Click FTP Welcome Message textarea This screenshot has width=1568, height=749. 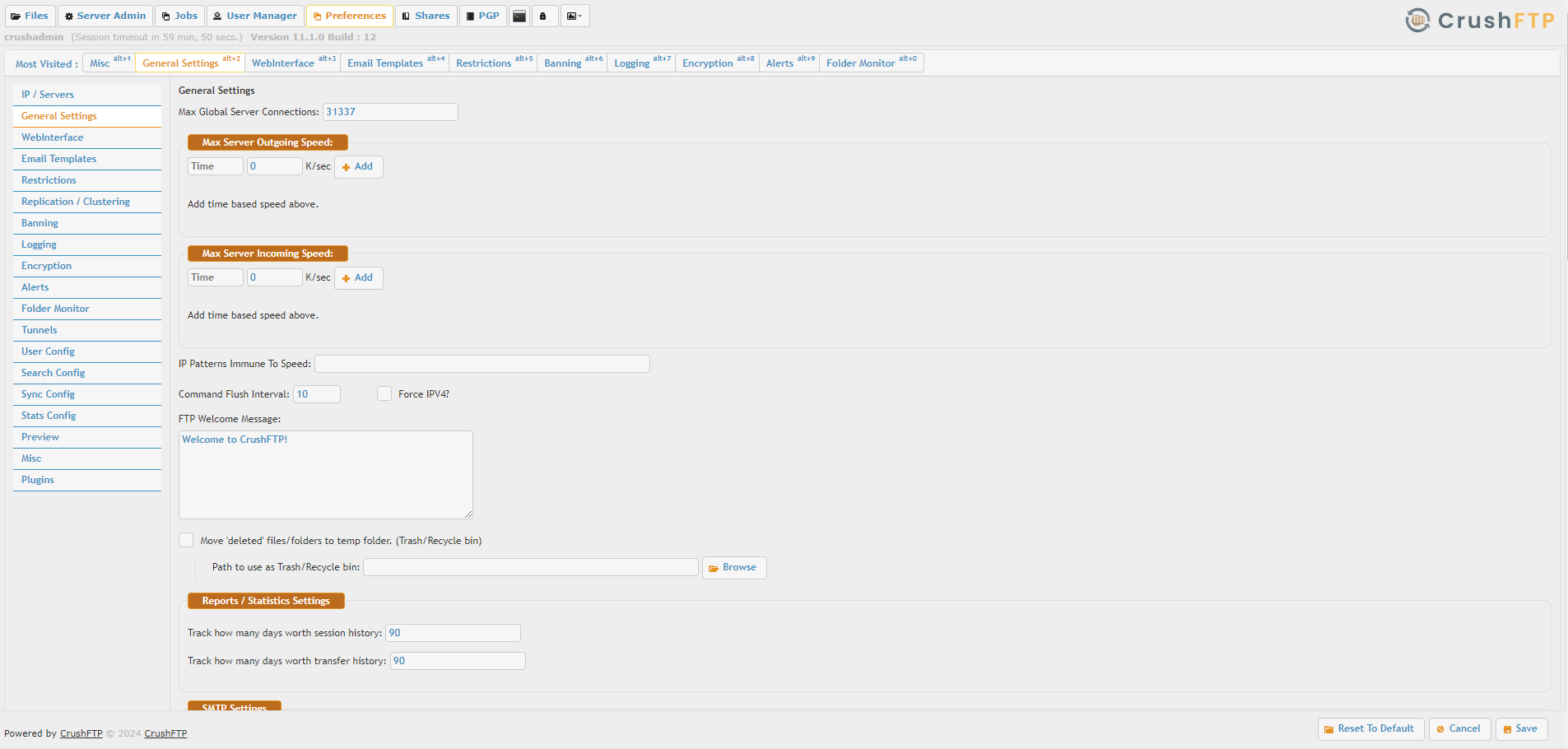point(326,475)
